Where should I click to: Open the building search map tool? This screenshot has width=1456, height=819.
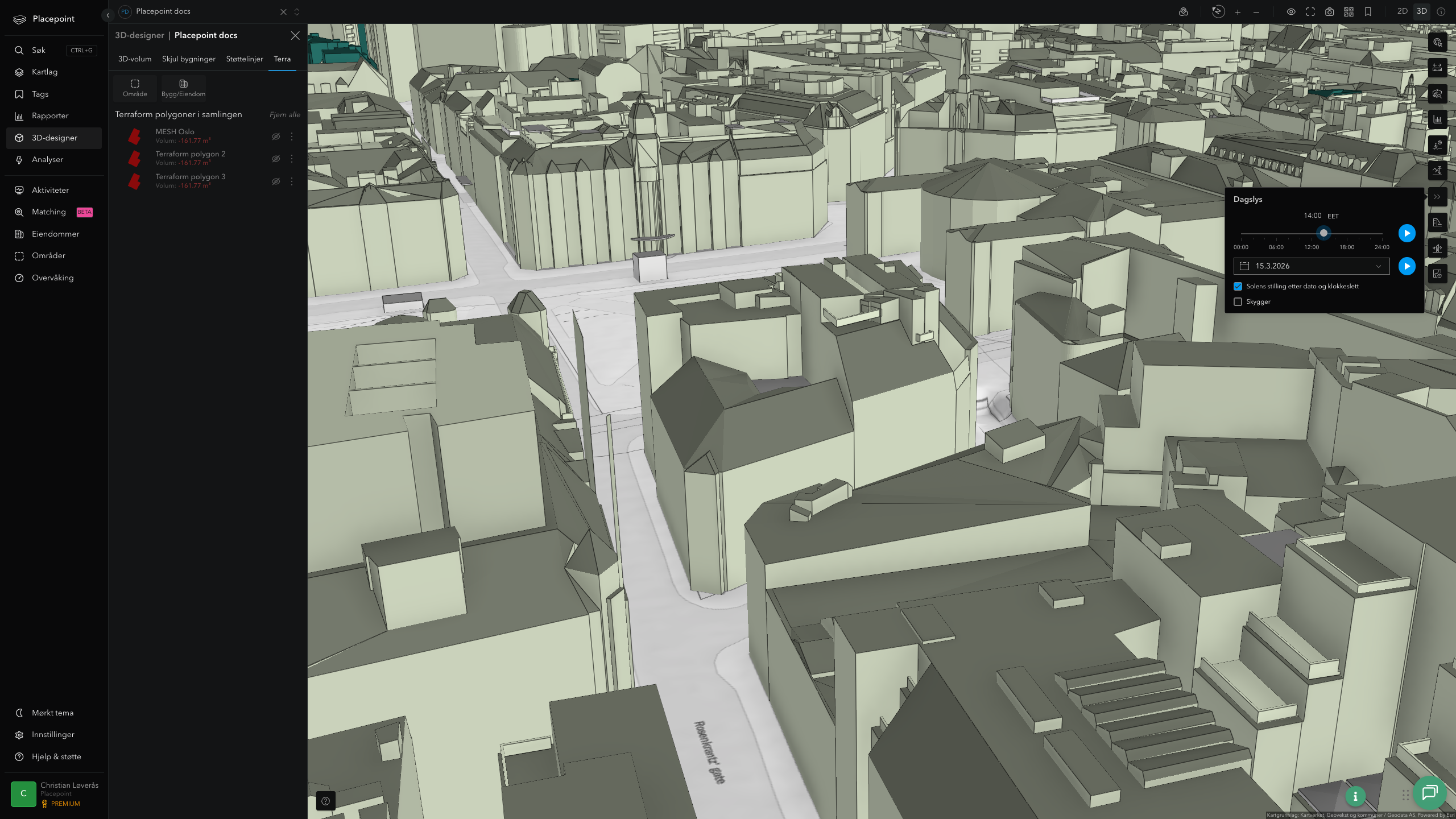(1437, 94)
